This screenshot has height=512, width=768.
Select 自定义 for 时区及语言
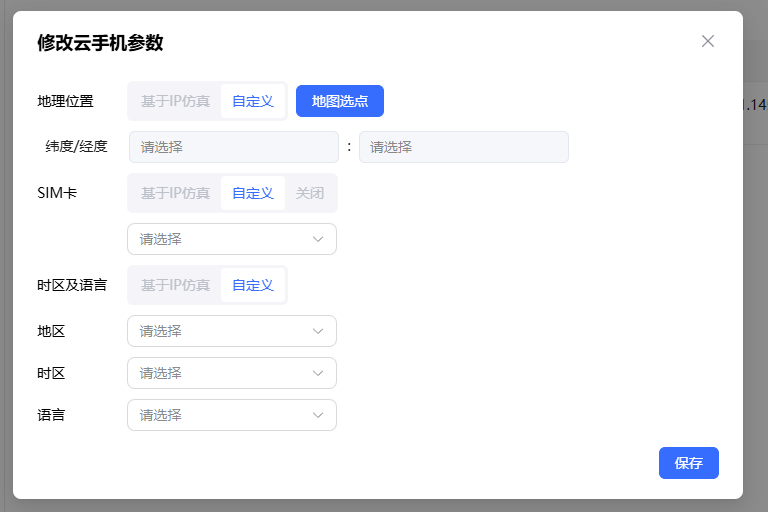tap(253, 285)
